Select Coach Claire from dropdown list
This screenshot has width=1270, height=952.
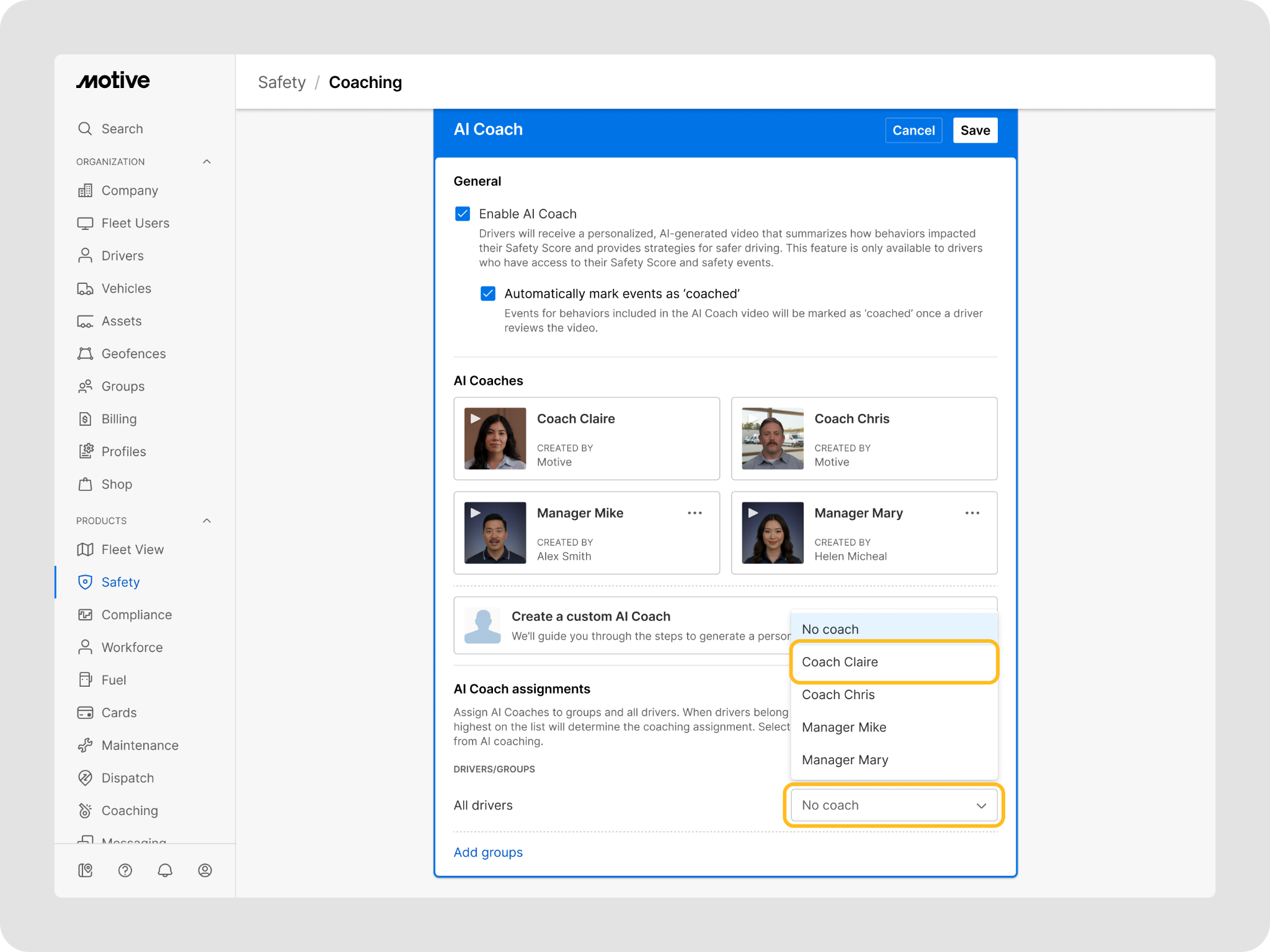point(894,662)
